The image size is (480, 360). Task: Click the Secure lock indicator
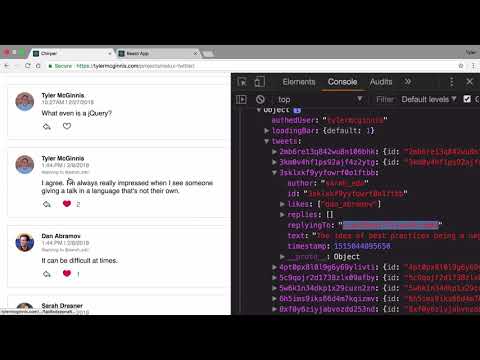60,66
